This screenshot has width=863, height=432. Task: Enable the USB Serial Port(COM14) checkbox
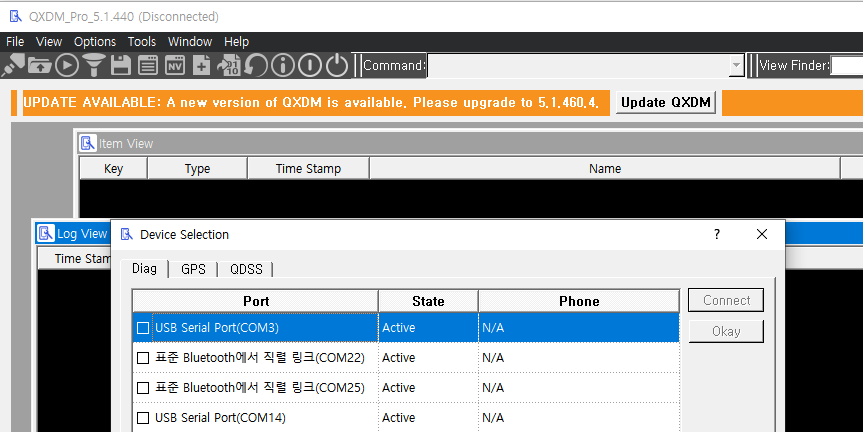pyautogui.click(x=143, y=418)
